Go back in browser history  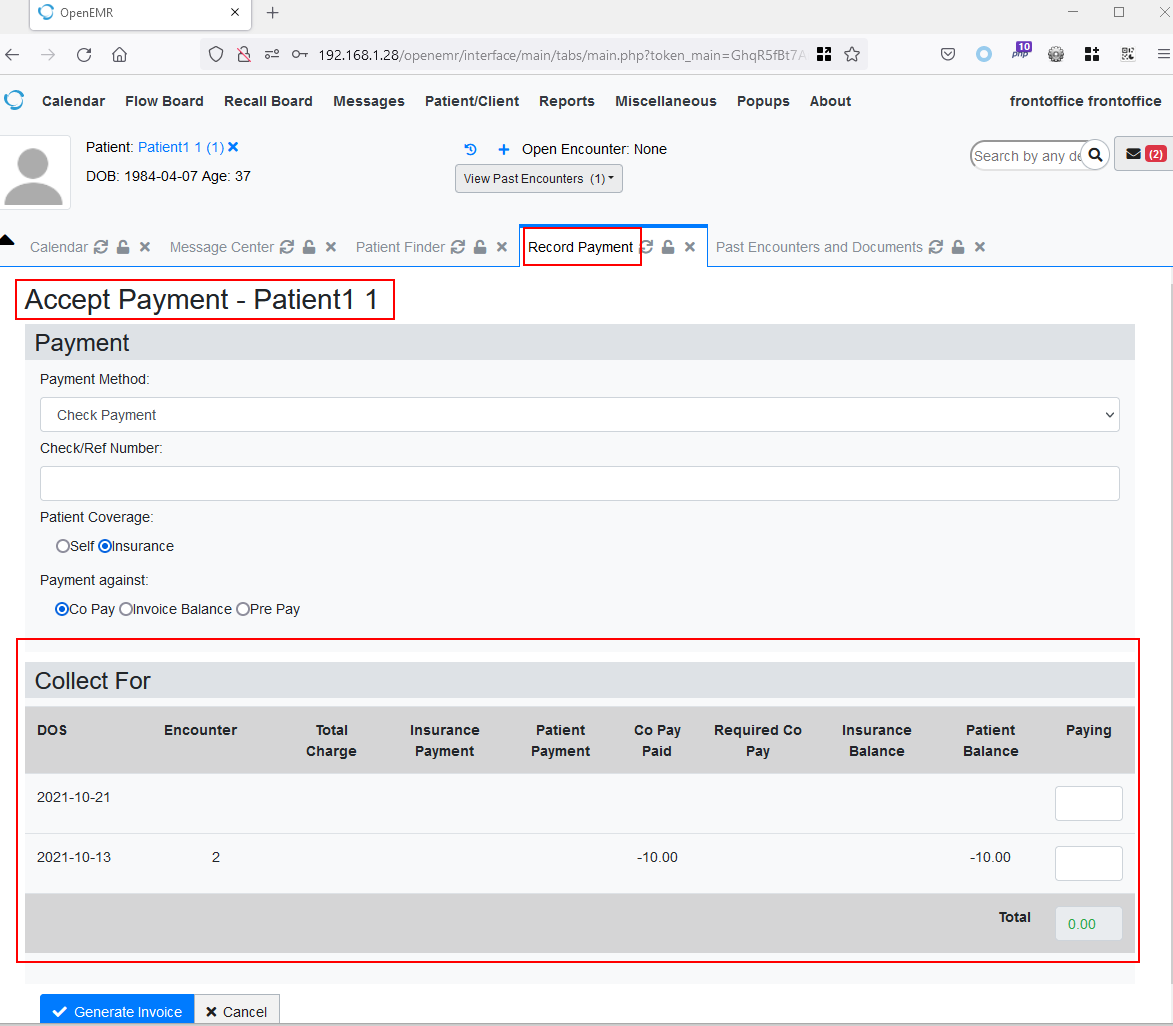pyautogui.click(x=12, y=55)
